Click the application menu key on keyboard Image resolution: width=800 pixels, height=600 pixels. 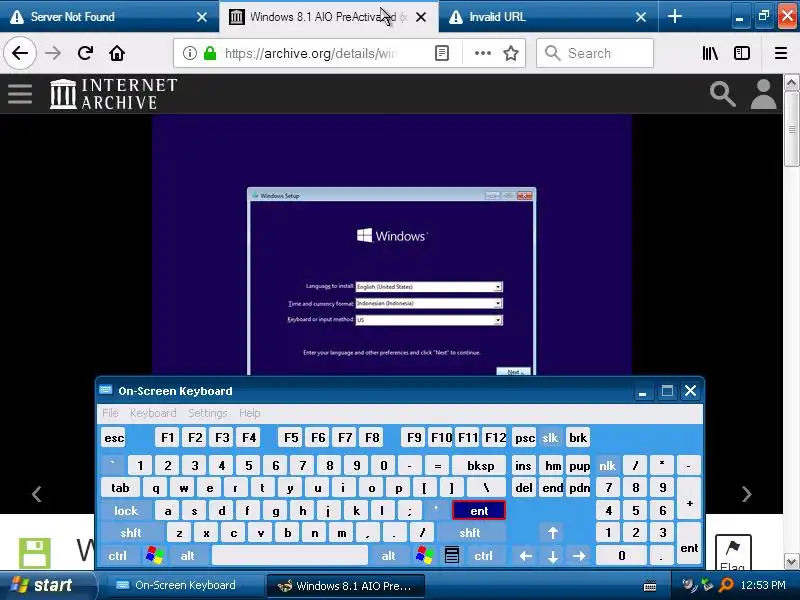tap(452, 555)
